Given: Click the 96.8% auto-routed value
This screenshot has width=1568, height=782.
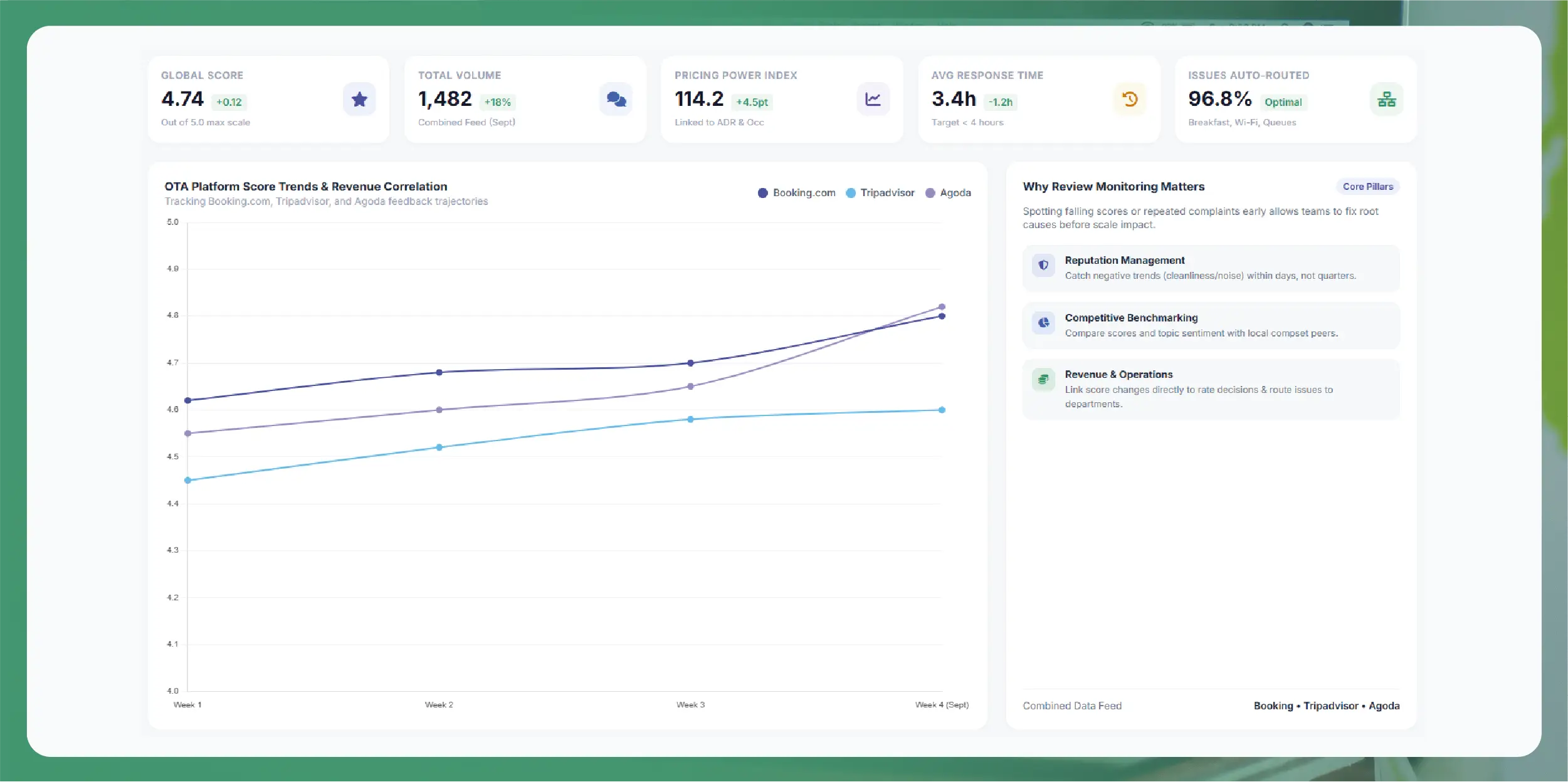Looking at the screenshot, I should point(1220,99).
